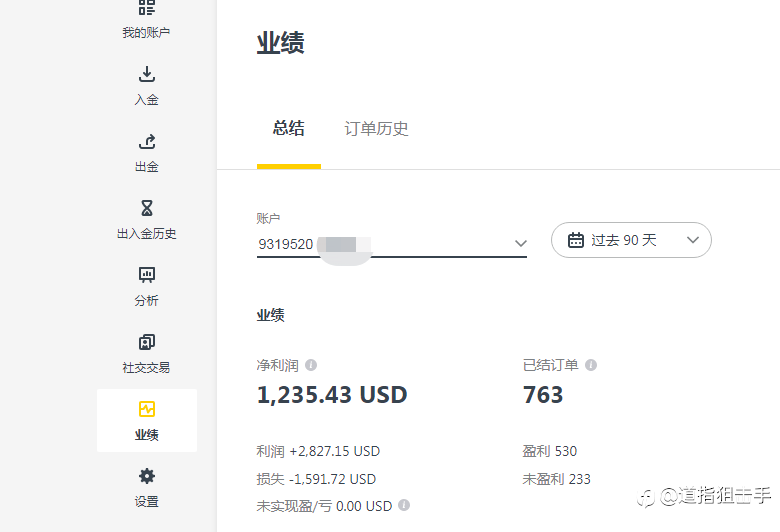
Task: Click the 我的账户 sidebar label
Action: click(147, 33)
